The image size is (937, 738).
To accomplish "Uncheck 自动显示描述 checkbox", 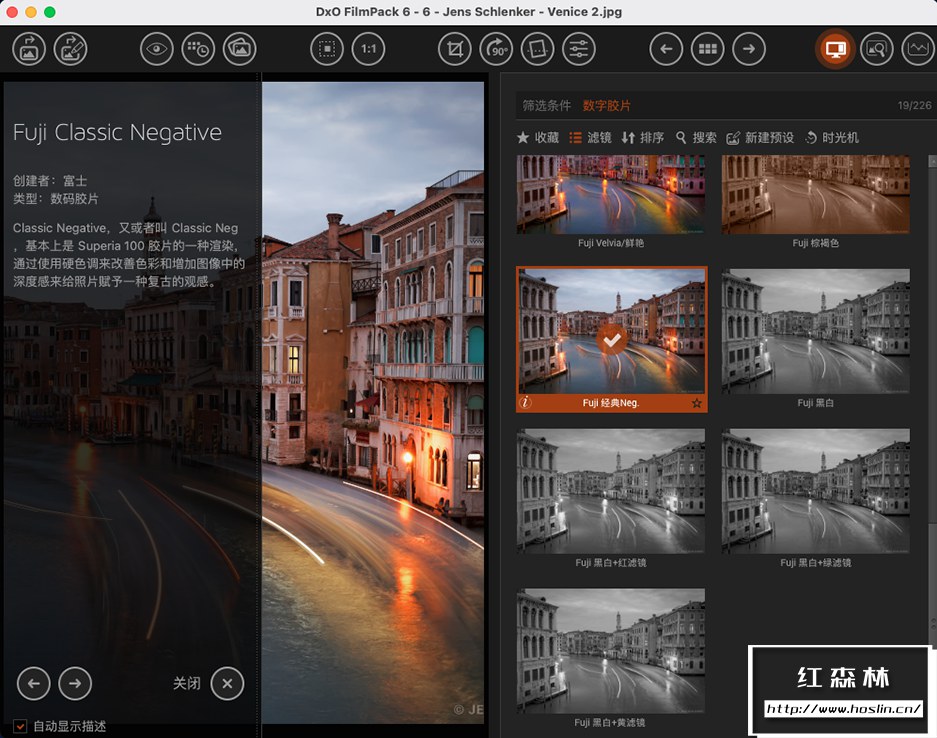I will click(x=20, y=726).
